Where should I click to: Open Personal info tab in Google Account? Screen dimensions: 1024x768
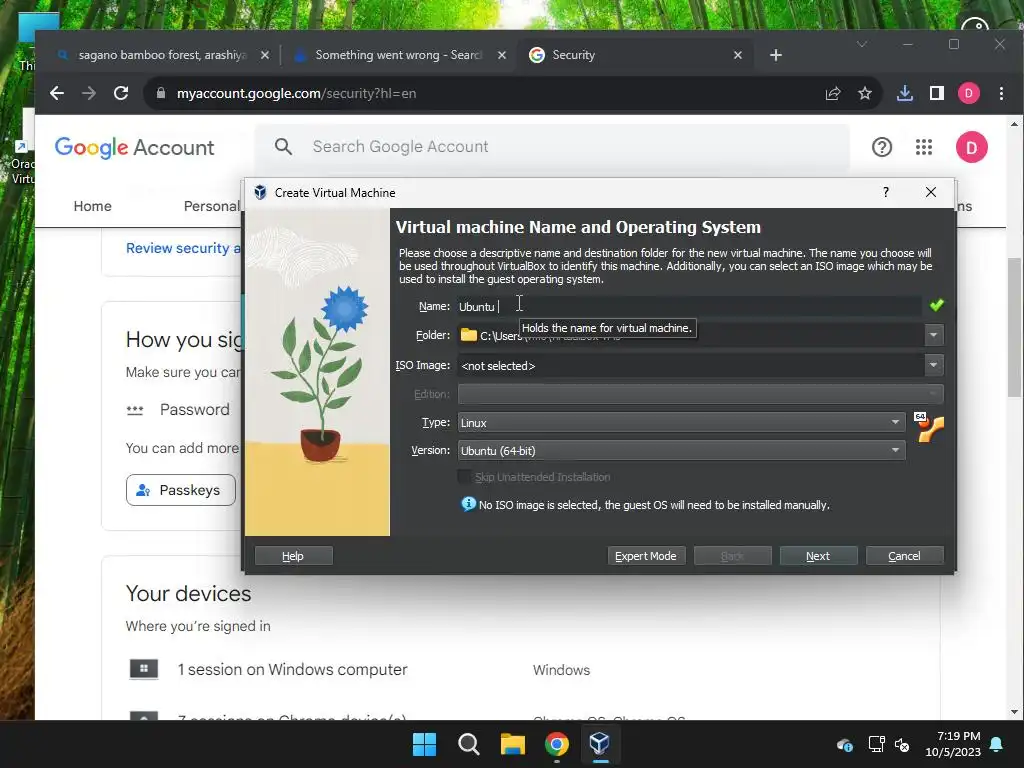[x=212, y=206]
